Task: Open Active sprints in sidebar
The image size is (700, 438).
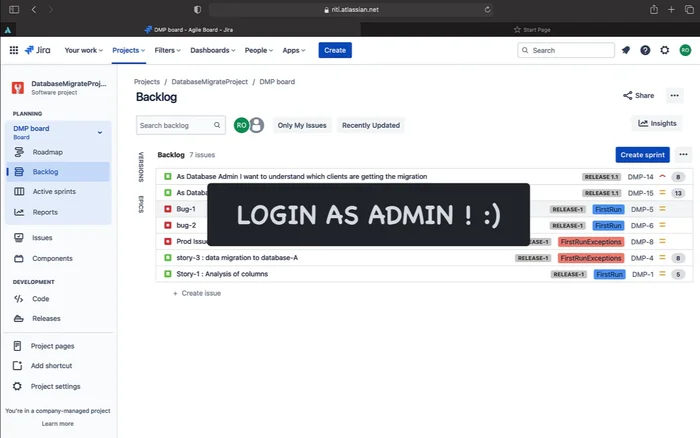Action: pyautogui.click(x=53, y=191)
